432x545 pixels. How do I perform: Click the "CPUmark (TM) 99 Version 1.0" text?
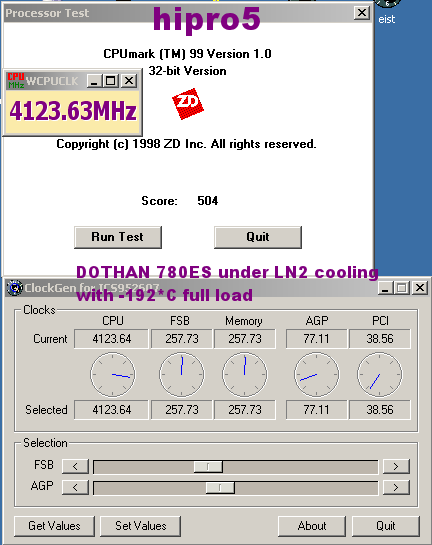187,54
